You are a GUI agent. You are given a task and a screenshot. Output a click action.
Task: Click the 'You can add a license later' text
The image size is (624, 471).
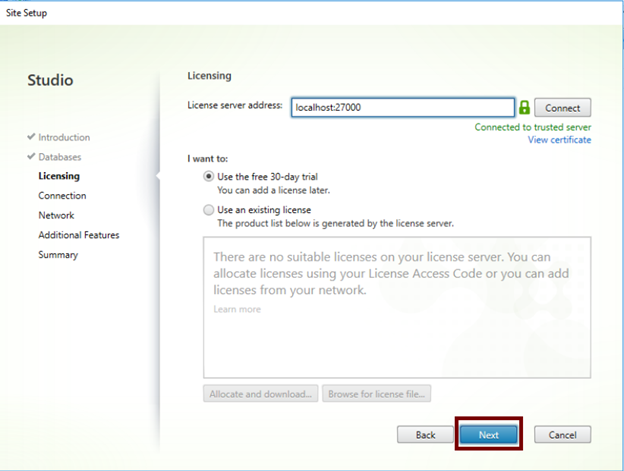tap(273, 190)
